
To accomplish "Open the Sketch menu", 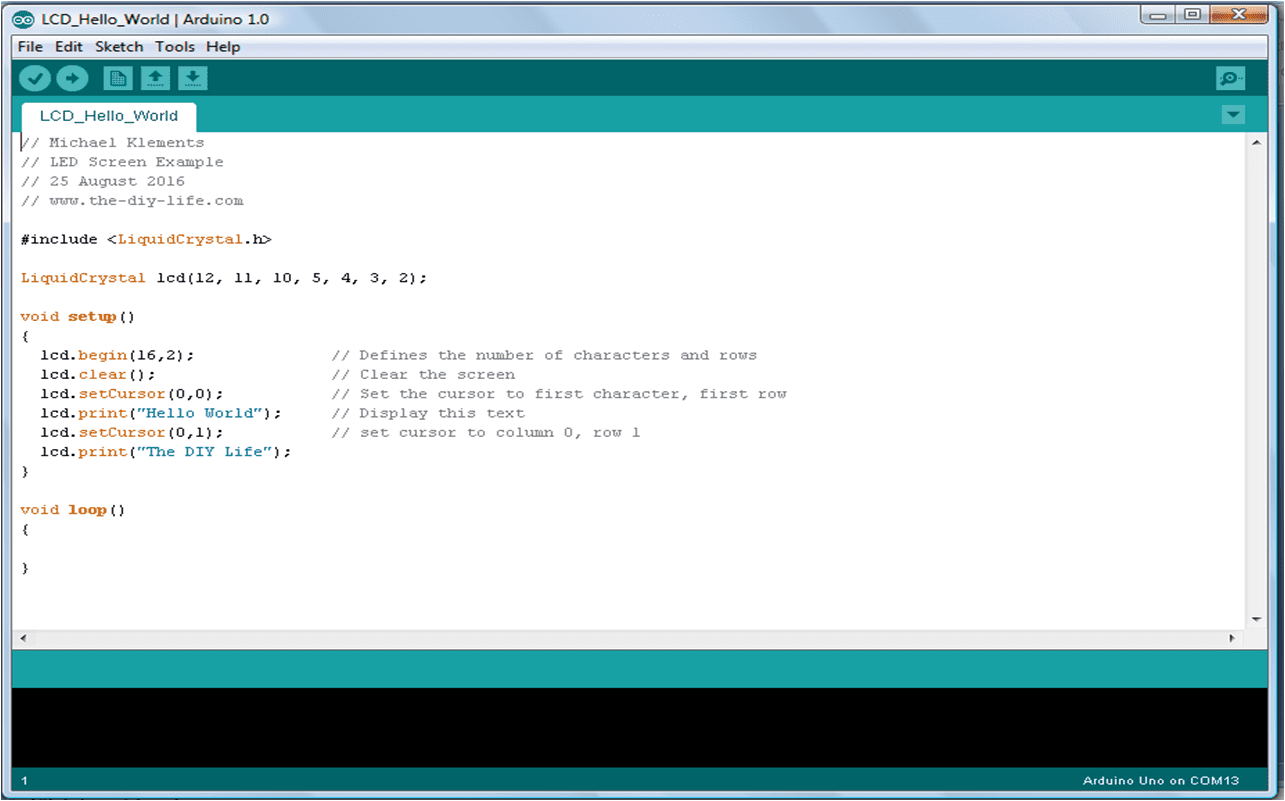I will (x=119, y=47).
